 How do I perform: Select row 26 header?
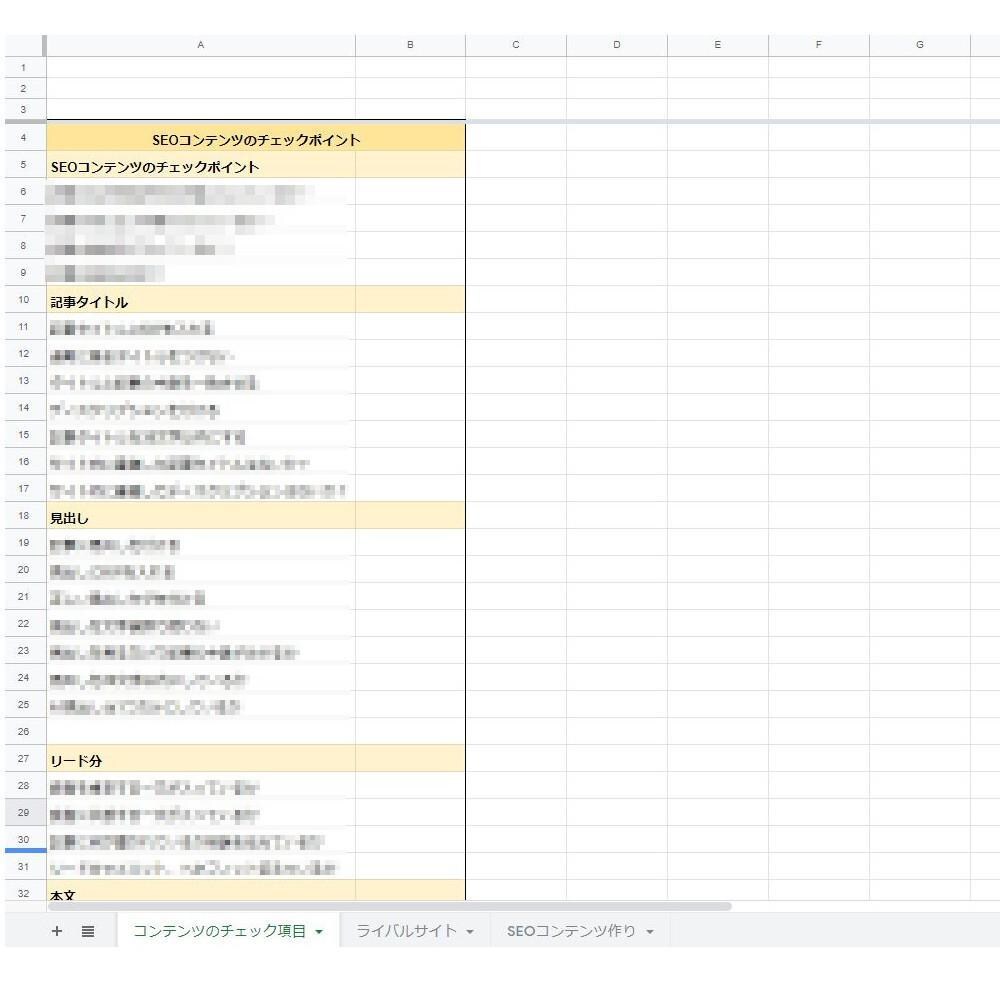tap(24, 732)
